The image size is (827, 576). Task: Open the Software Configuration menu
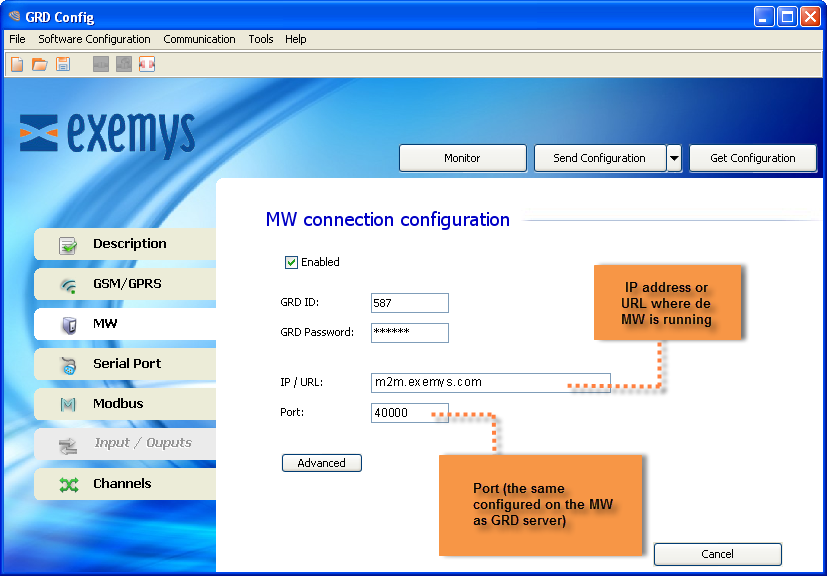pos(94,39)
